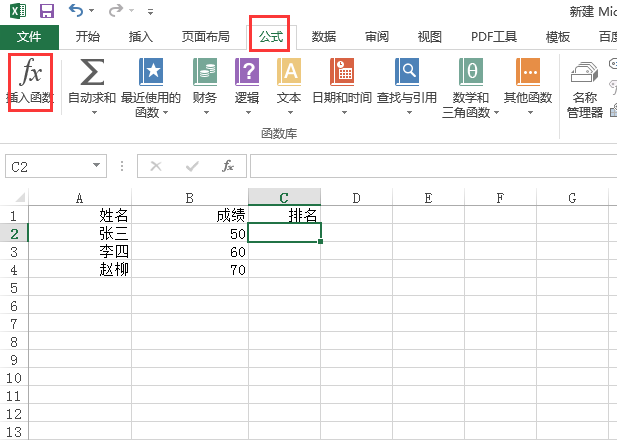
Task: Expand the Logical dropdown arrow
Action: pos(248,113)
